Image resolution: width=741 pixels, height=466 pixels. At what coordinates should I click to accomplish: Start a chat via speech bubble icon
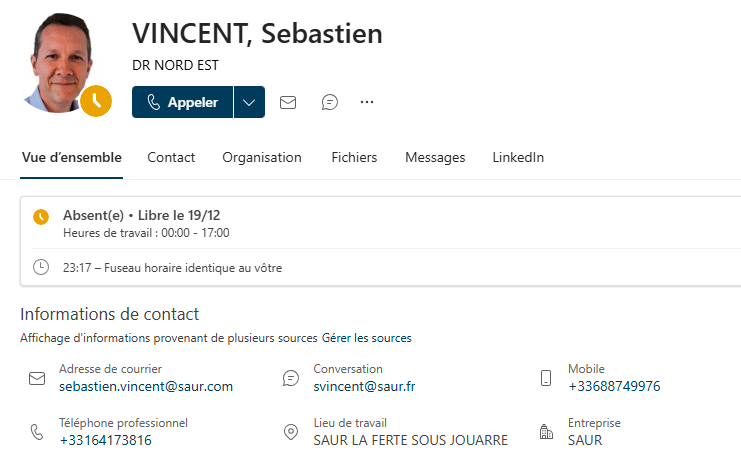(329, 102)
